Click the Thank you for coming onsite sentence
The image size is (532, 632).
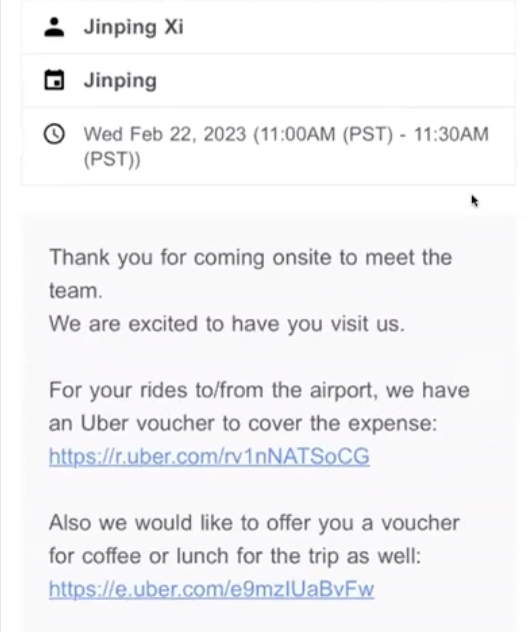tap(250, 258)
